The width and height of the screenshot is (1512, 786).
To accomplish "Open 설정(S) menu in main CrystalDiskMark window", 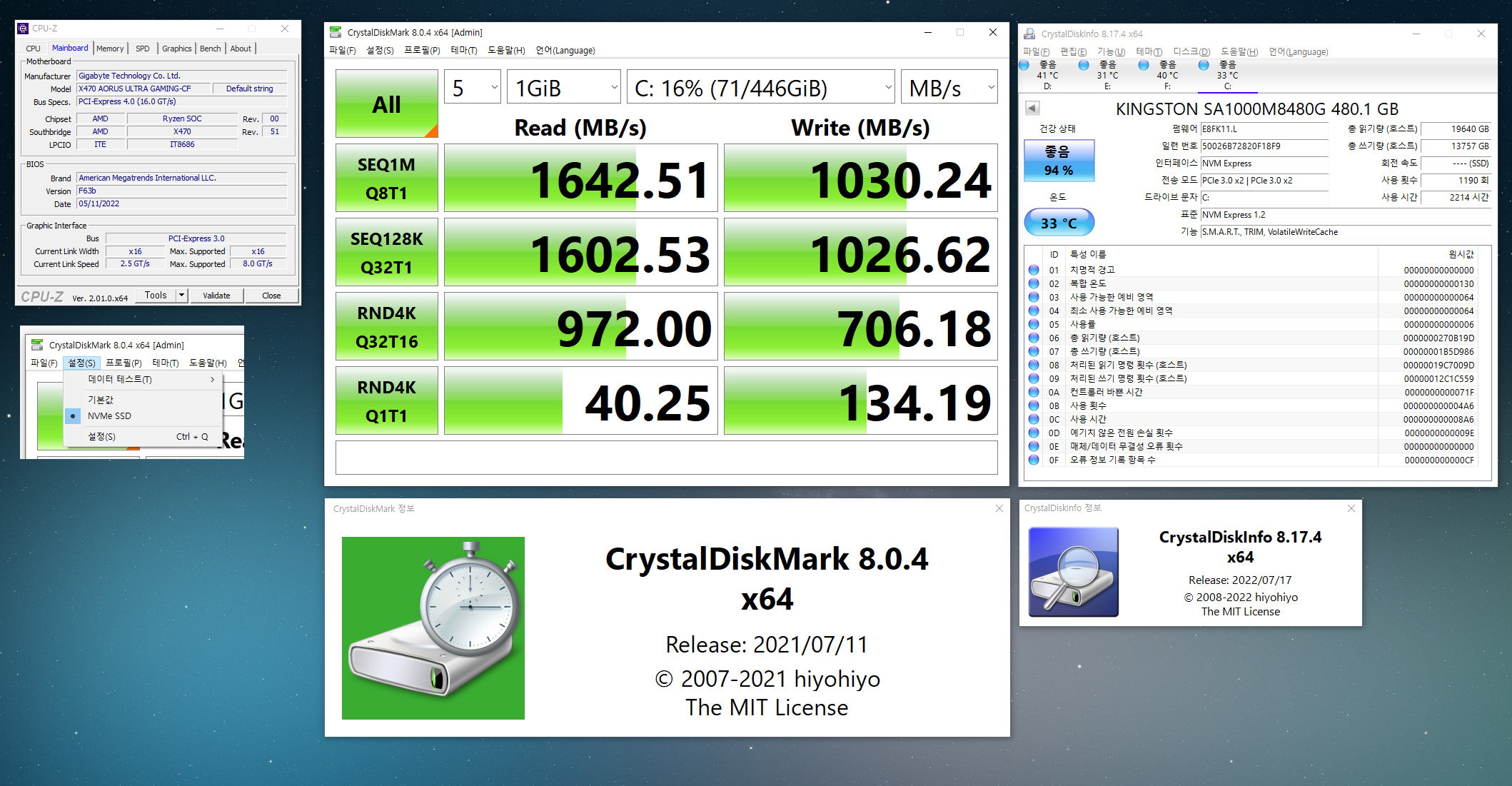I will point(380,50).
